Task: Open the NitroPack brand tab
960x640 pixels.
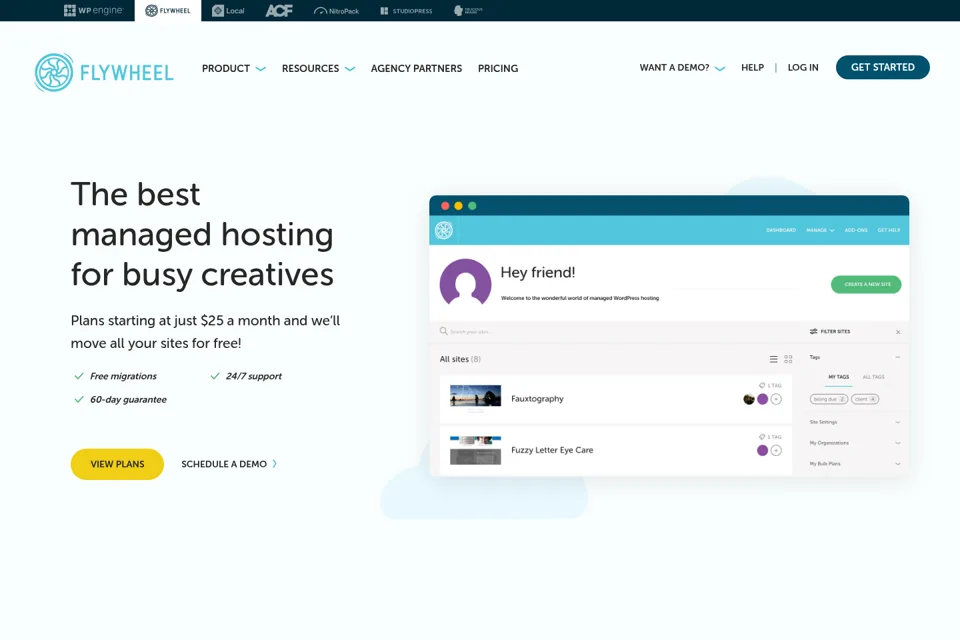Action: point(336,10)
